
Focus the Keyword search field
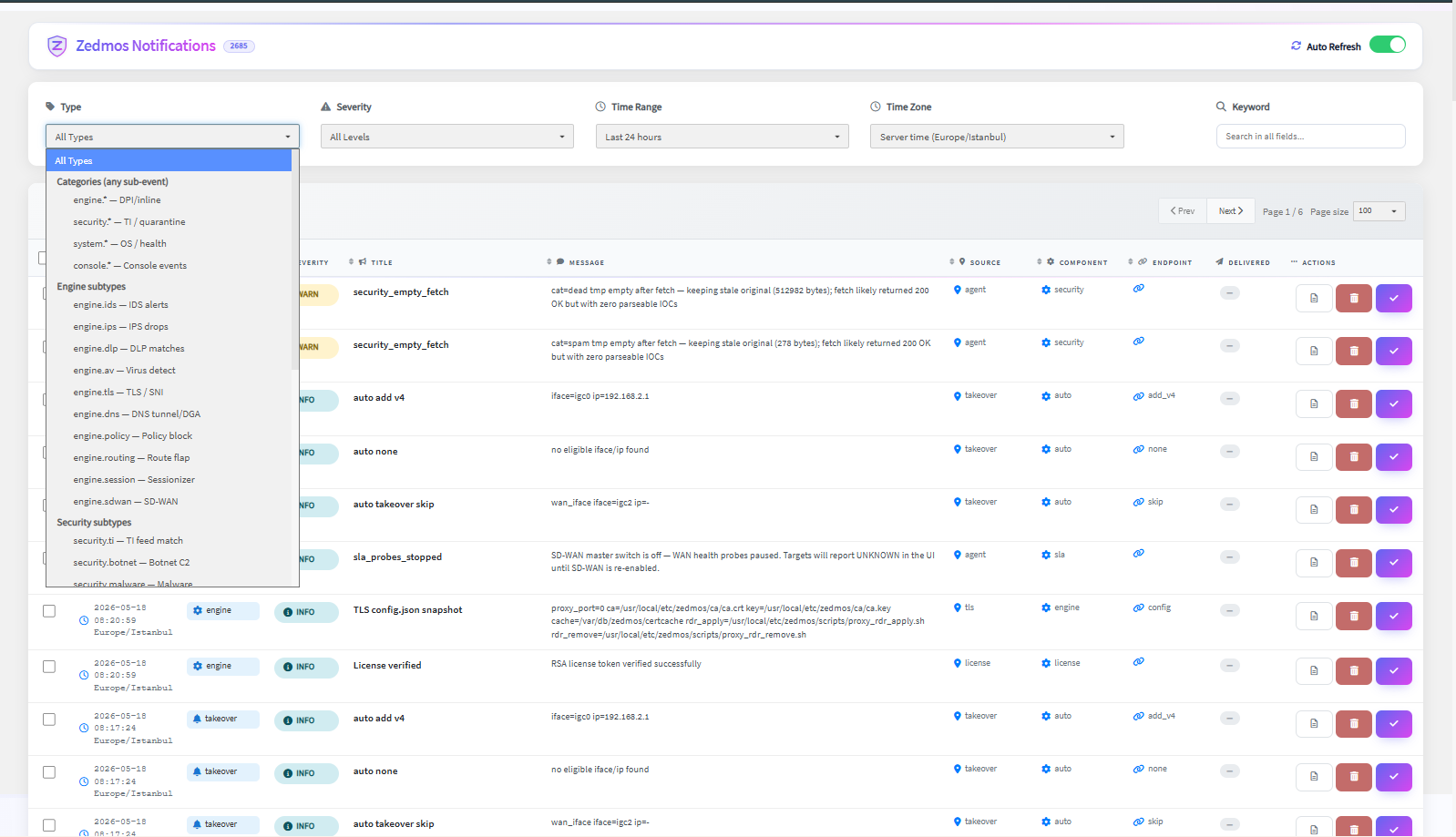[1310, 137]
